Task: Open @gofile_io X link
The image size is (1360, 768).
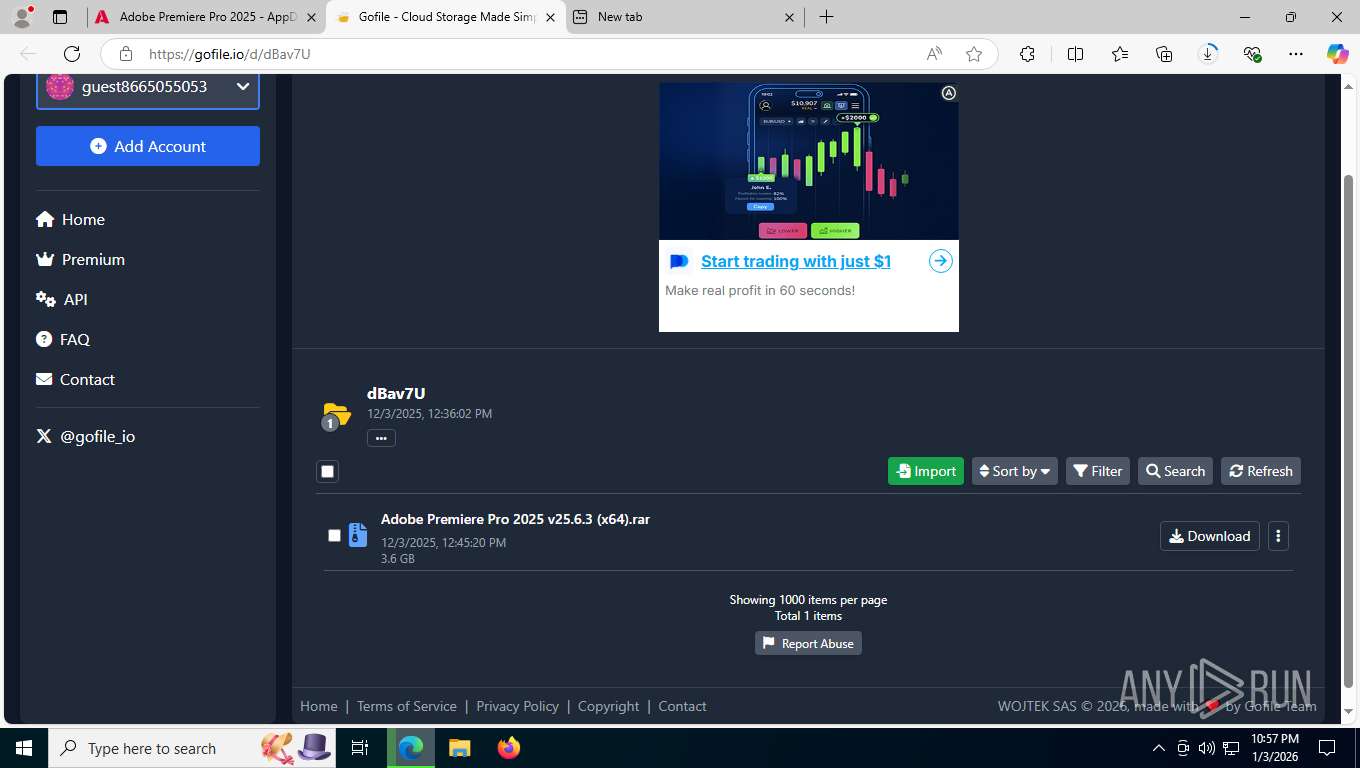Action: point(85,436)
